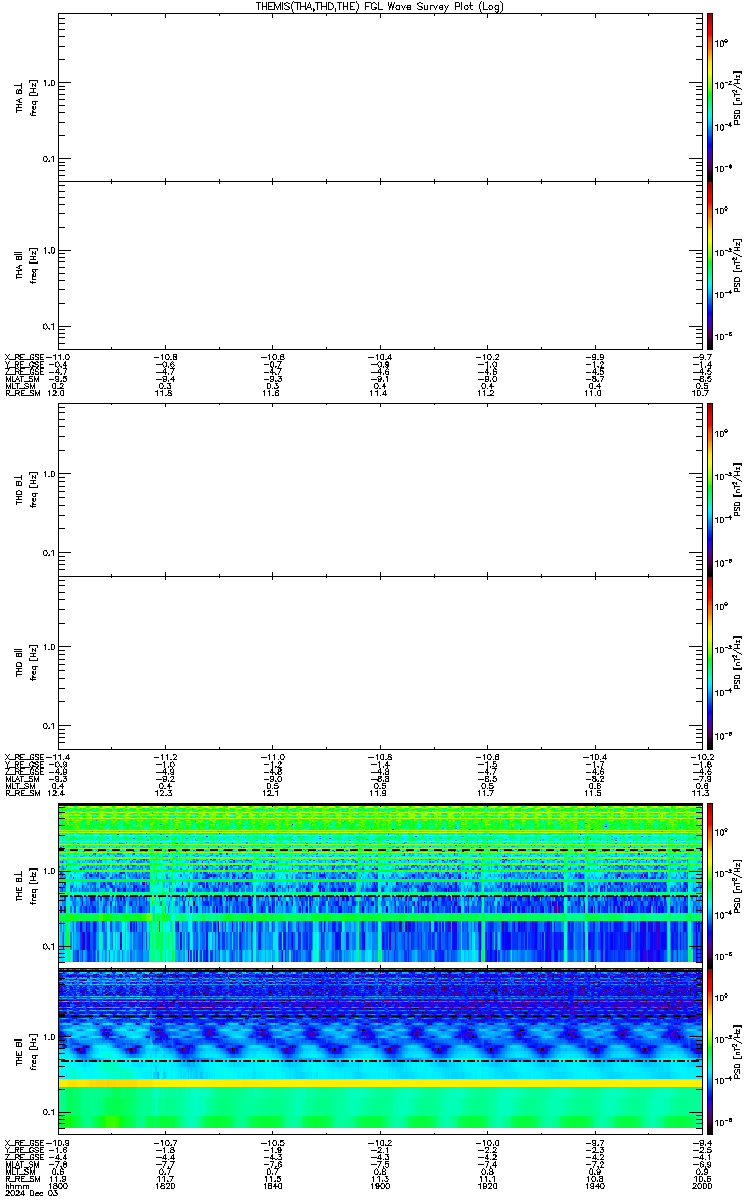Select the THD B-perpendicular spectrogram panel
Viewport: 750px width, 1200px height.
pos(379,489)
